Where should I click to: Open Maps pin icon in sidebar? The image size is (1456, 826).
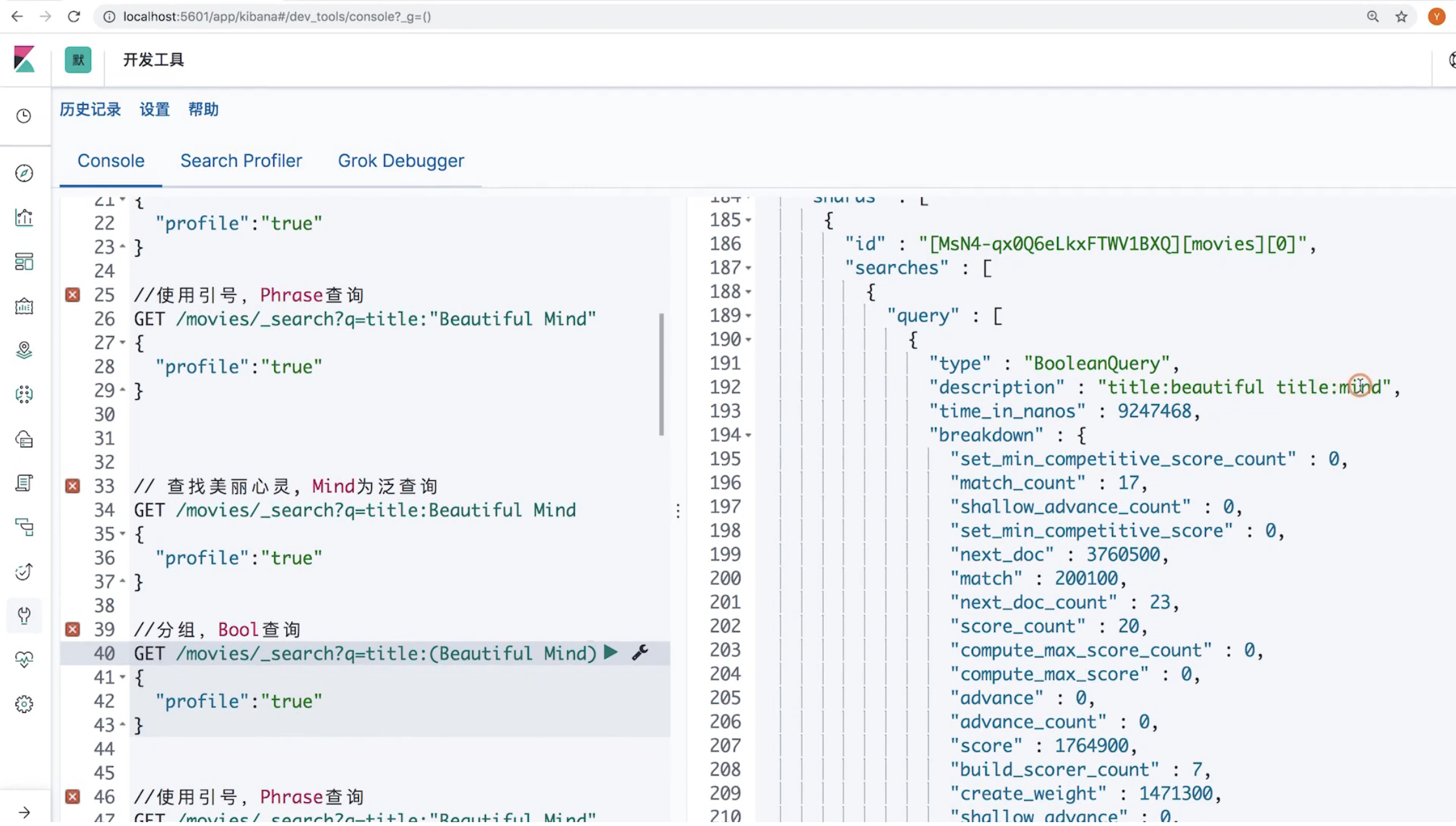(x=24, y=350)
